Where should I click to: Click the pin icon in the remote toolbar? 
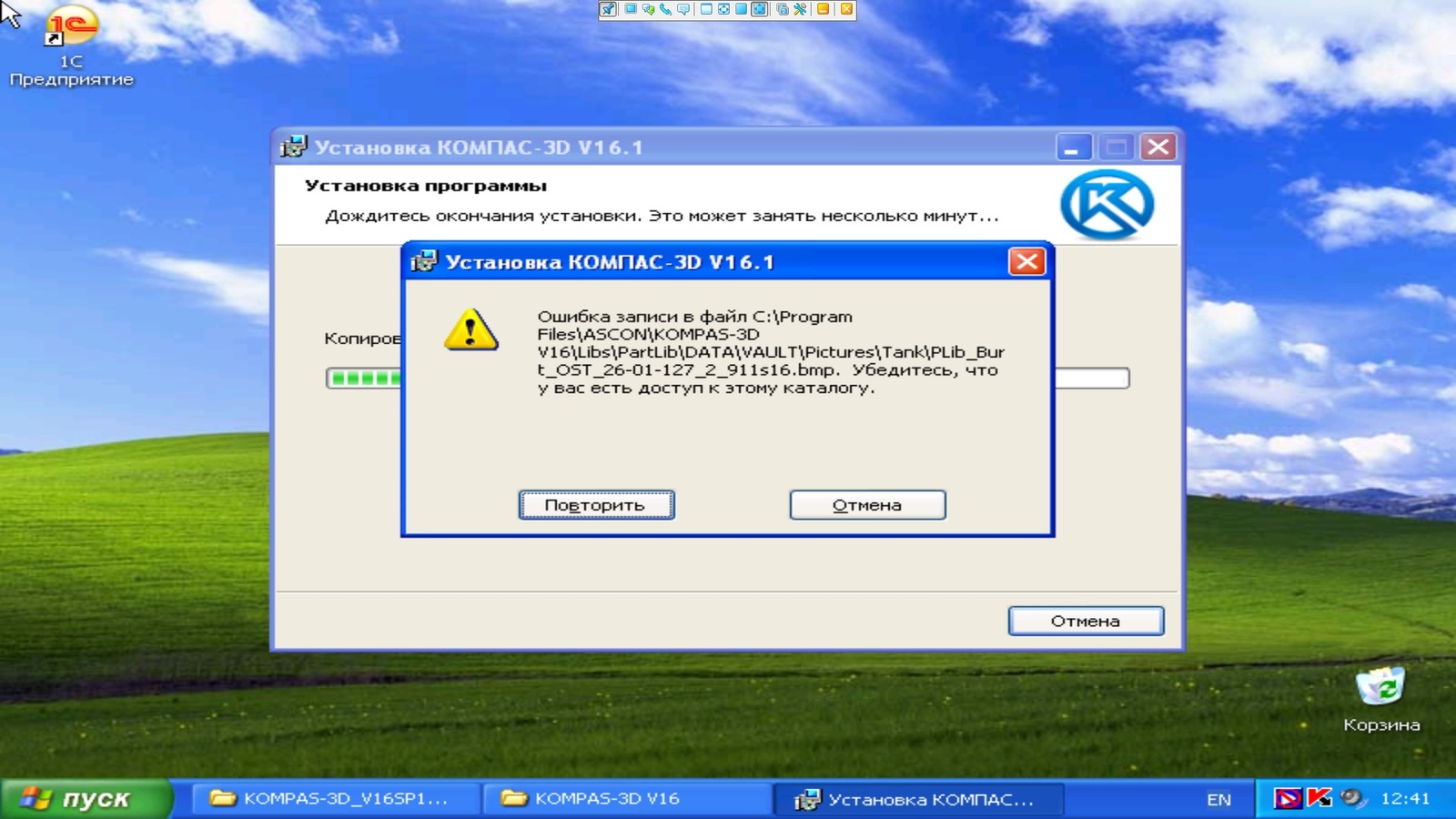tap(608, 9)
